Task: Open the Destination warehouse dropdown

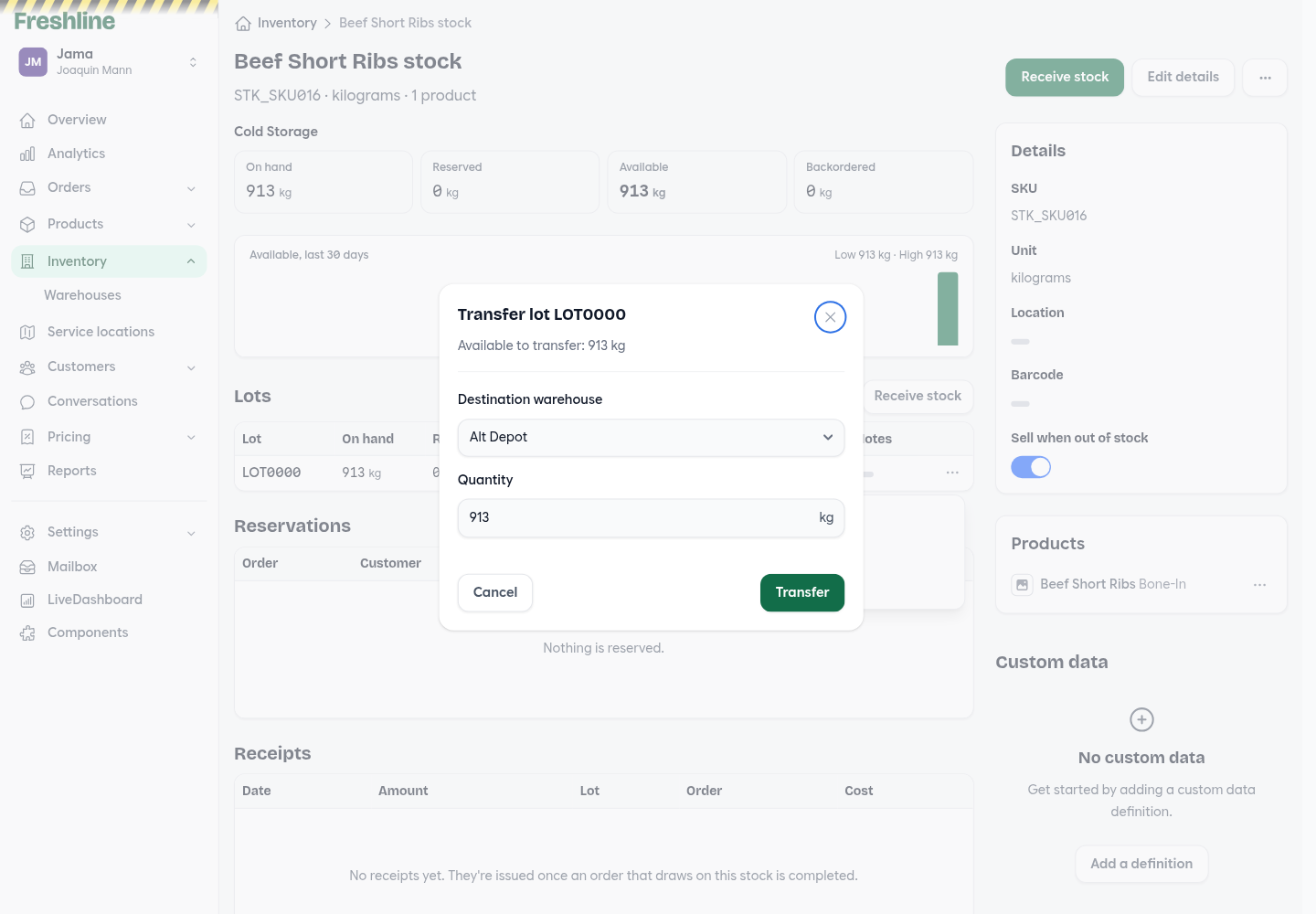Action: pyautogui.click(x=651, y=437)
